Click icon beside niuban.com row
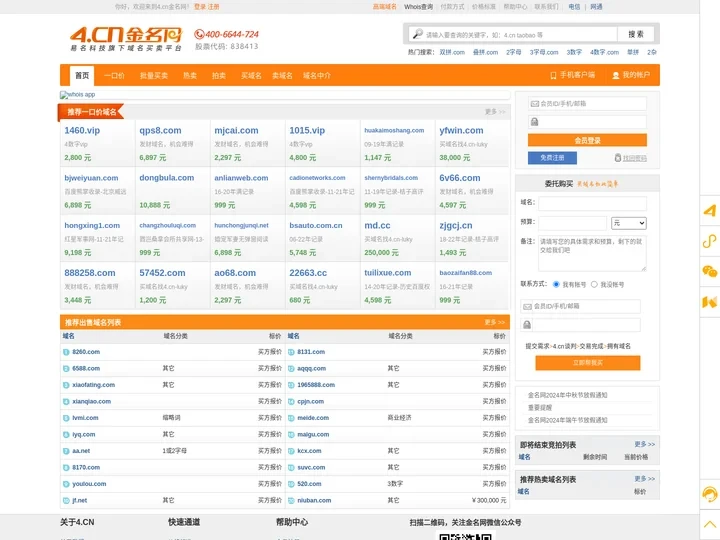The image size is (720, 540). 291,501
